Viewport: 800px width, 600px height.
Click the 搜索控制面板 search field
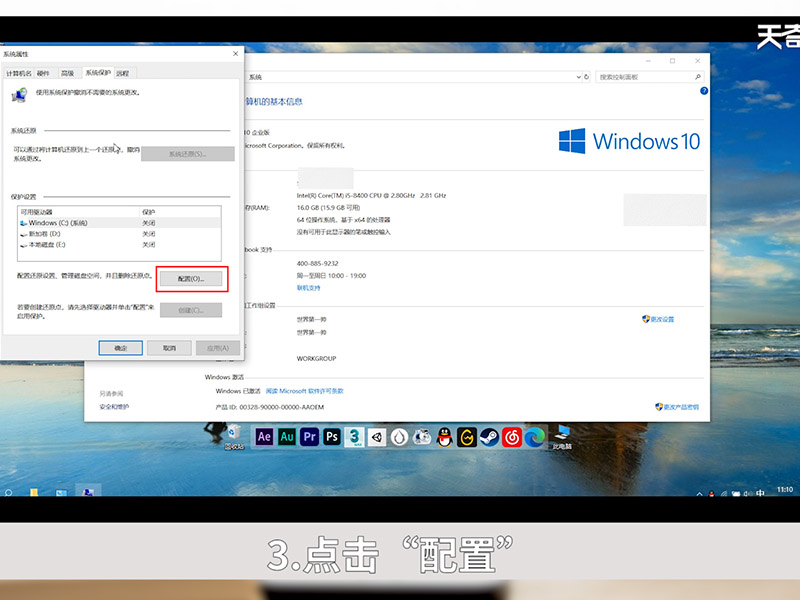(x=640, y=77)
